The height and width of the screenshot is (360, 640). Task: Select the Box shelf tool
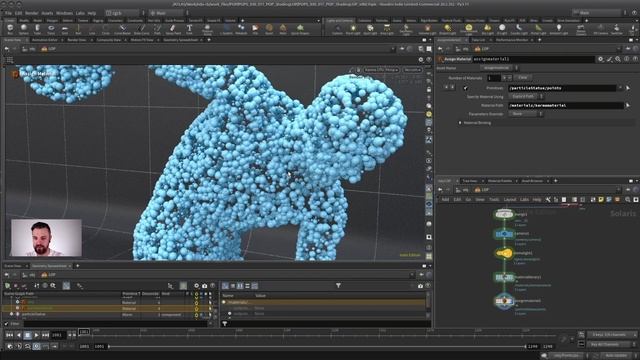coord(10,29)
